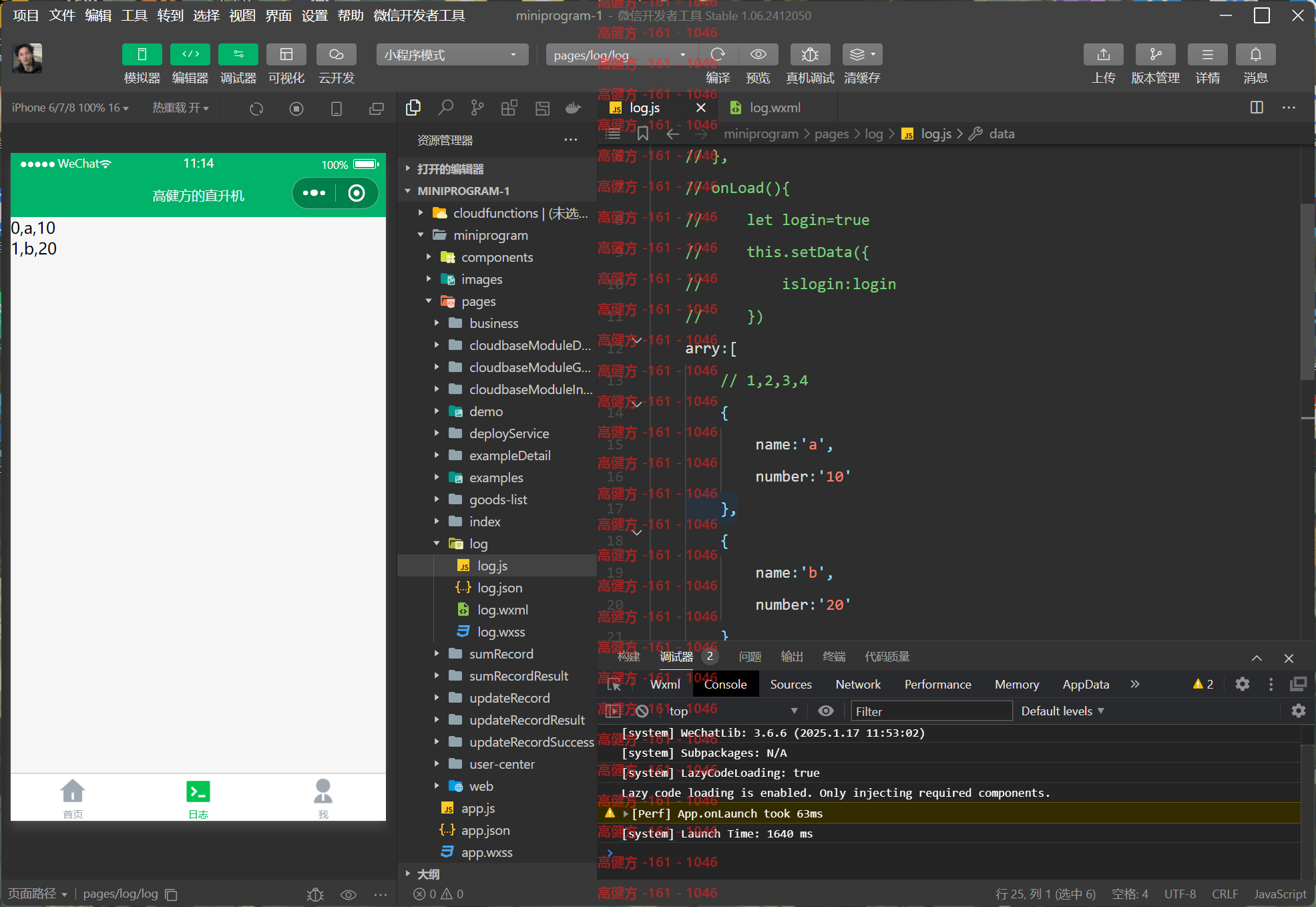Viewport: 1316px width, 907px height.
Task: Open project details panel
Action: pos(1207,55)
